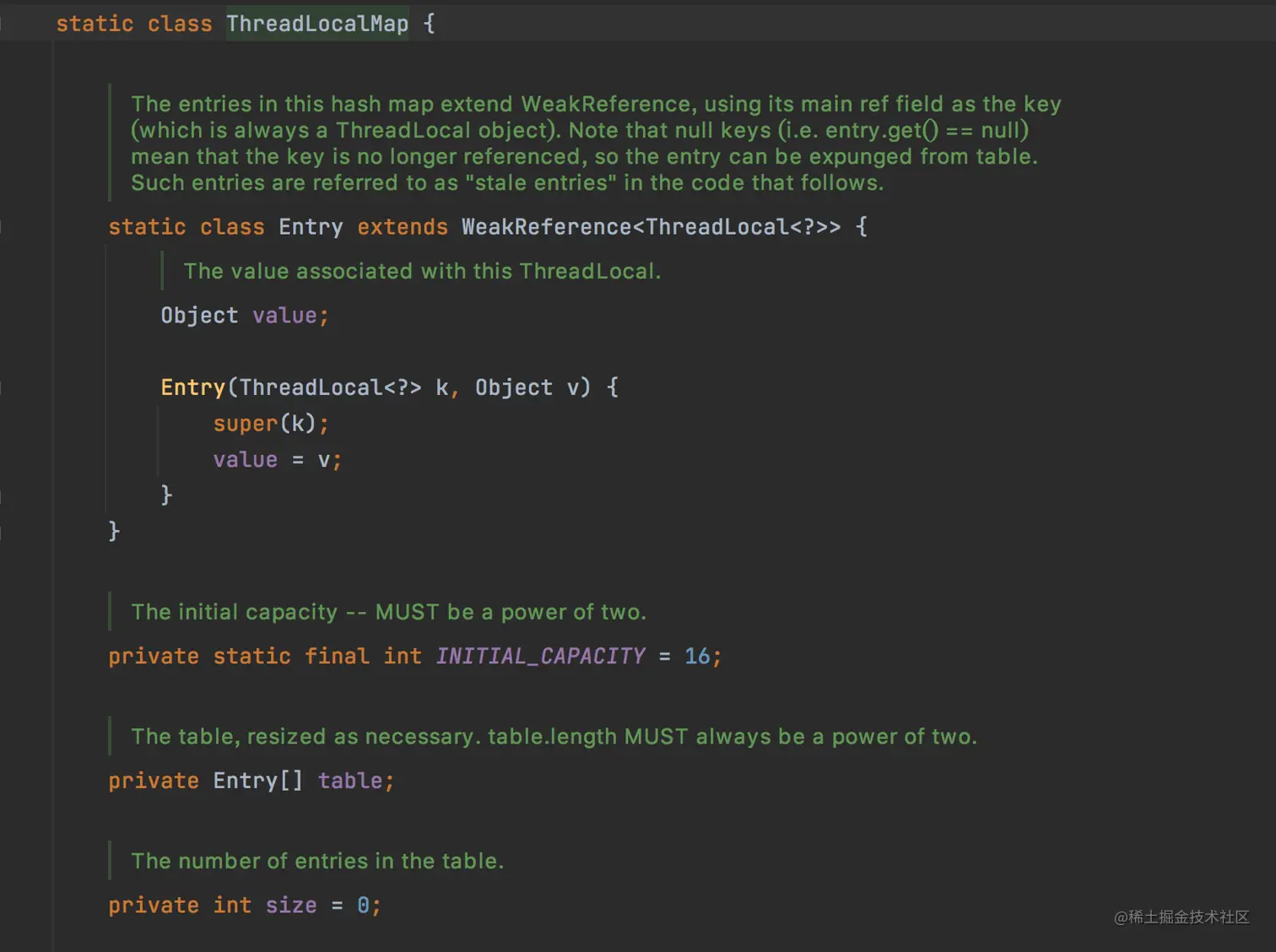Click the Object type before value;
Screen dimensions: 1276x952
[x=199, y=316]
